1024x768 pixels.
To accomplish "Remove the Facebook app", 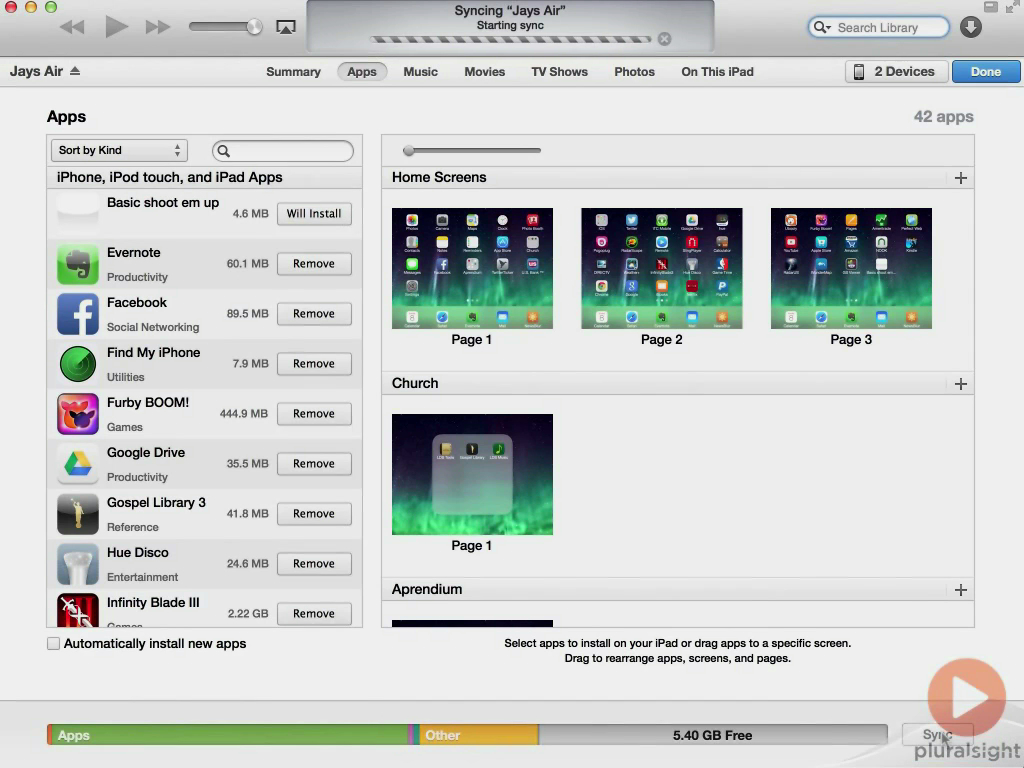I will click(314, 313).
